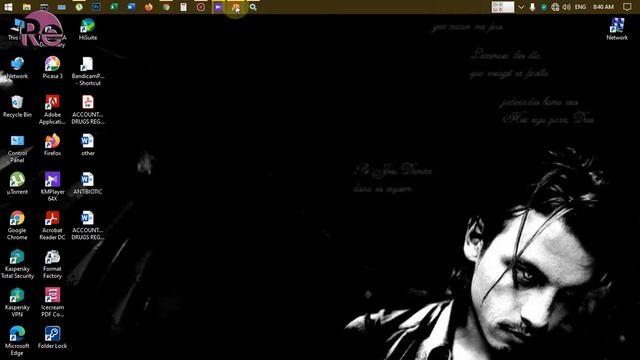Click the USB safely remove tray icon
Screen dimensions: 640x360
(532, 7)
